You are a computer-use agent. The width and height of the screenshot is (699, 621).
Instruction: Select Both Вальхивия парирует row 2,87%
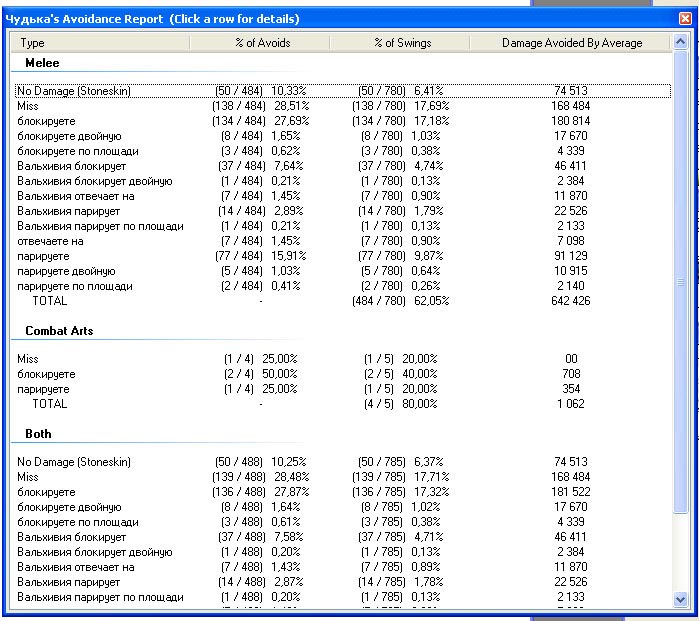click(342, 582)
